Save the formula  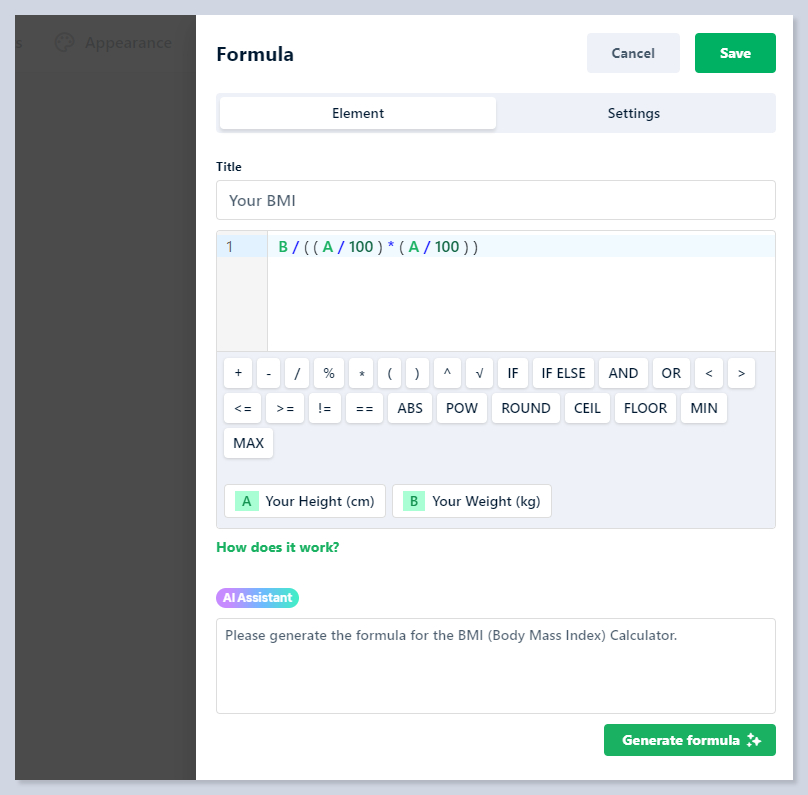(x=735, y=53)
